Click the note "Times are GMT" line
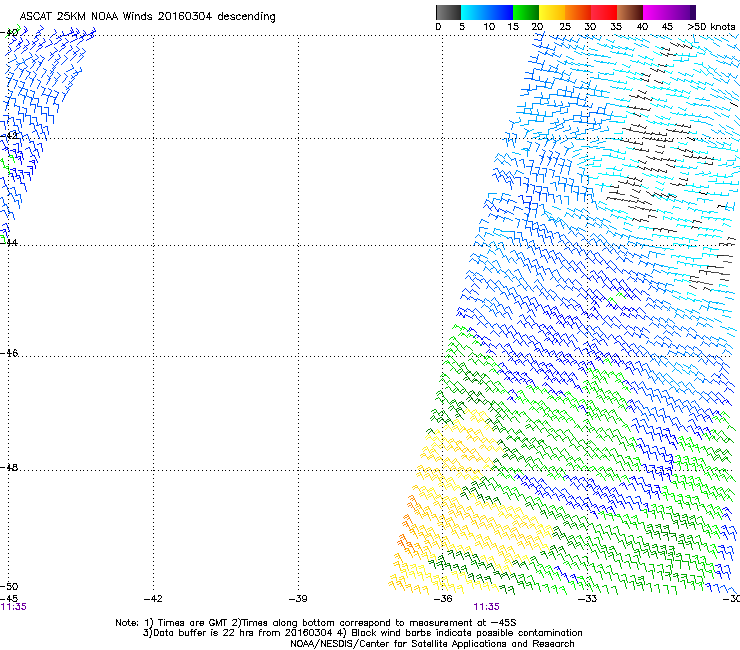Viewport: 740px width, 650px height. tap(316, 623)
